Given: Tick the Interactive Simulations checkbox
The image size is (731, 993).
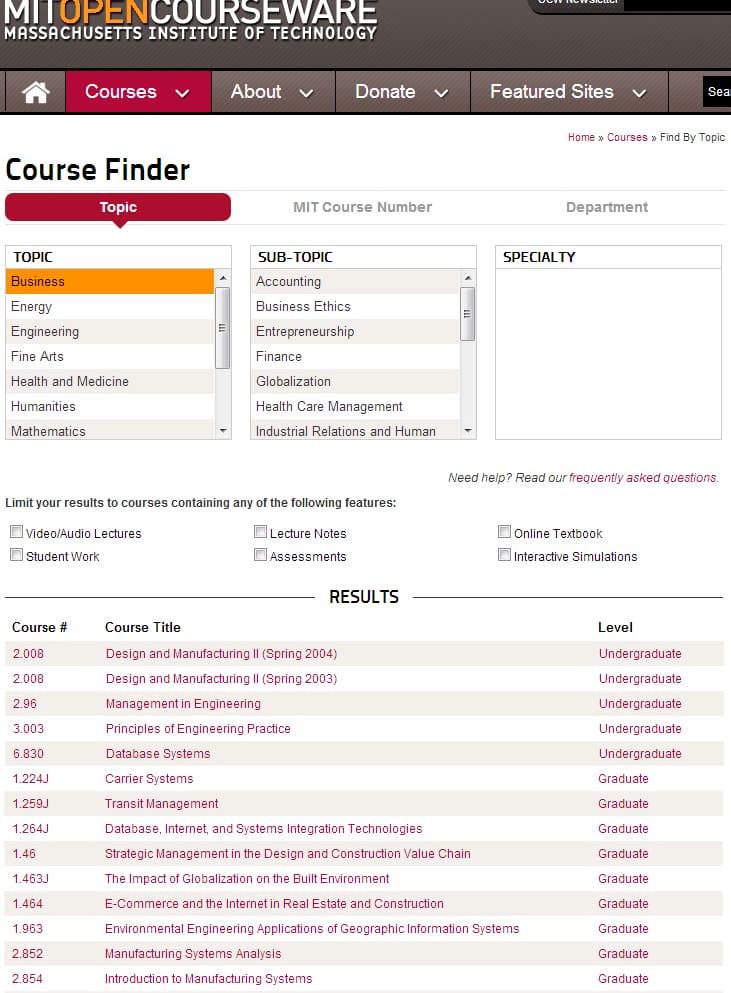Looking at the screenshot, I should click(x=504, y=555).
